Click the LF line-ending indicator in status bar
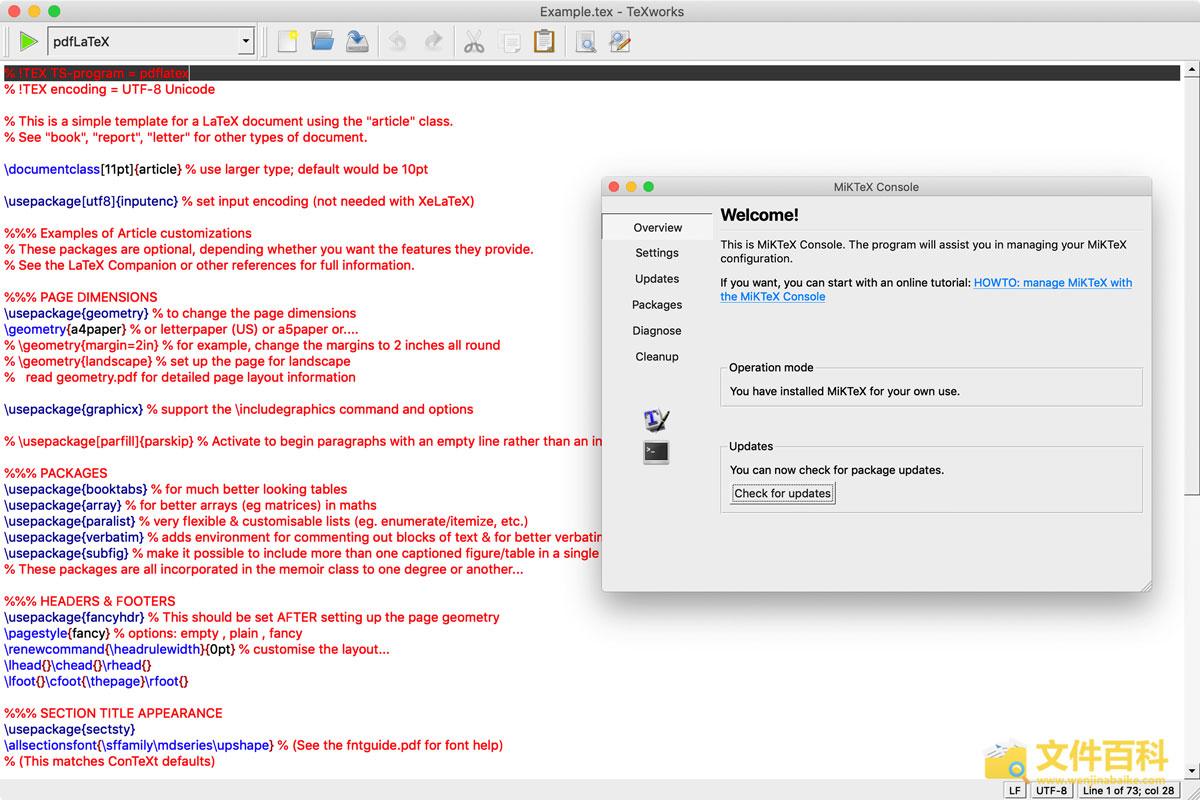The image size is (1200, 800). [1014, 790]
